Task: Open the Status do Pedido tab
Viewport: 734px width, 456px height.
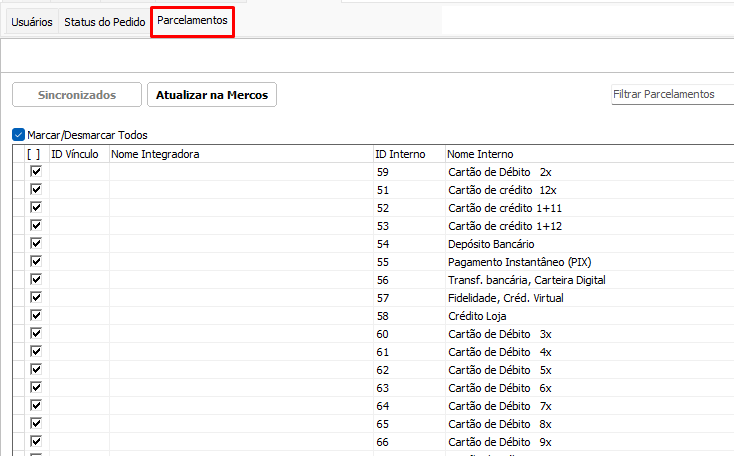Action: (x=104, y=21)
